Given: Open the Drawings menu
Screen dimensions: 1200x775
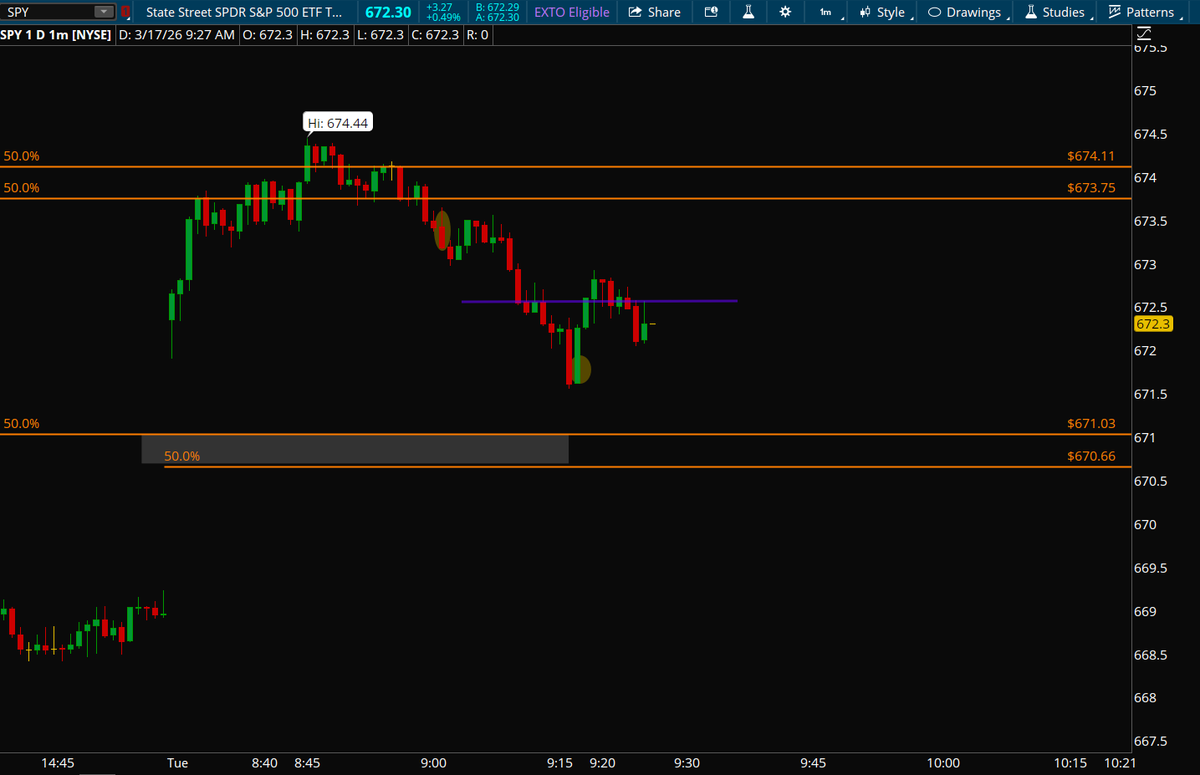Looking at the screenshot, I should pos(966,12).
